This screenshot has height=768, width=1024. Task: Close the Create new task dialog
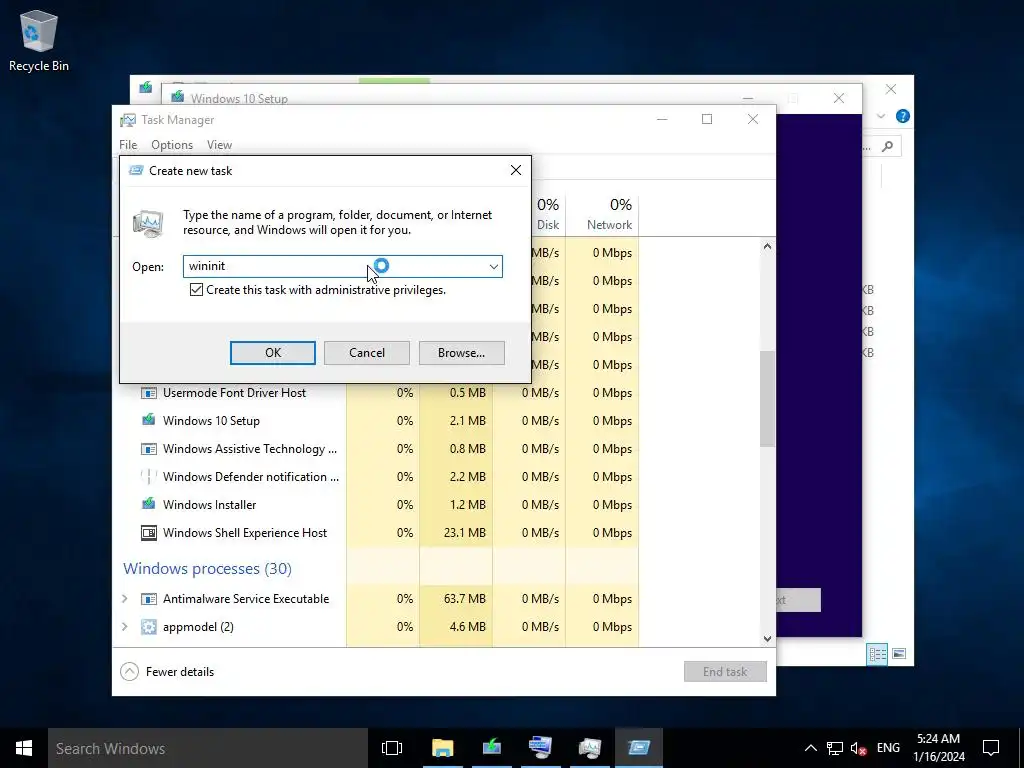tap(516, 170)
